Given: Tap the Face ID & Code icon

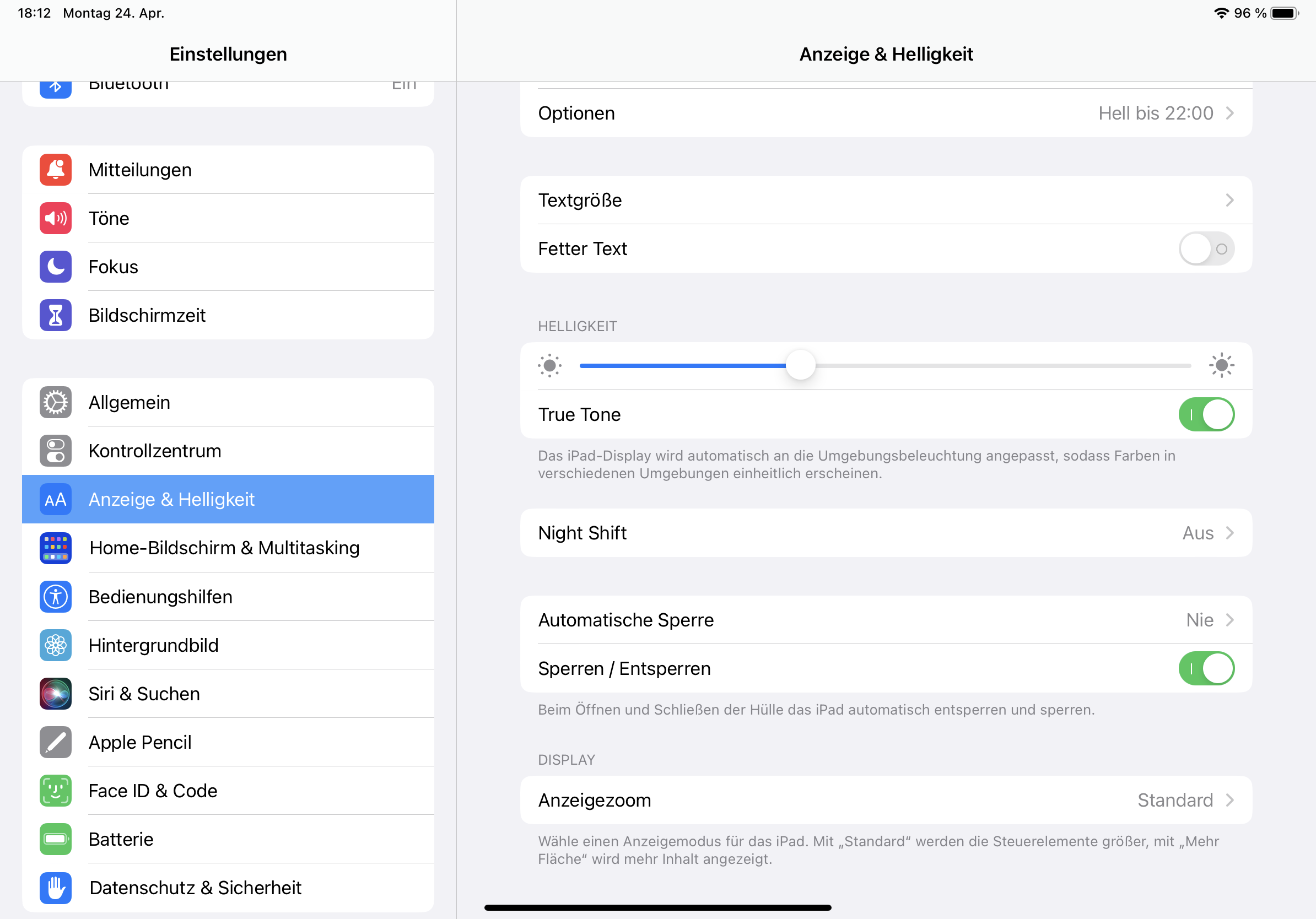Looking at the screenshot, I should (56, 791).
